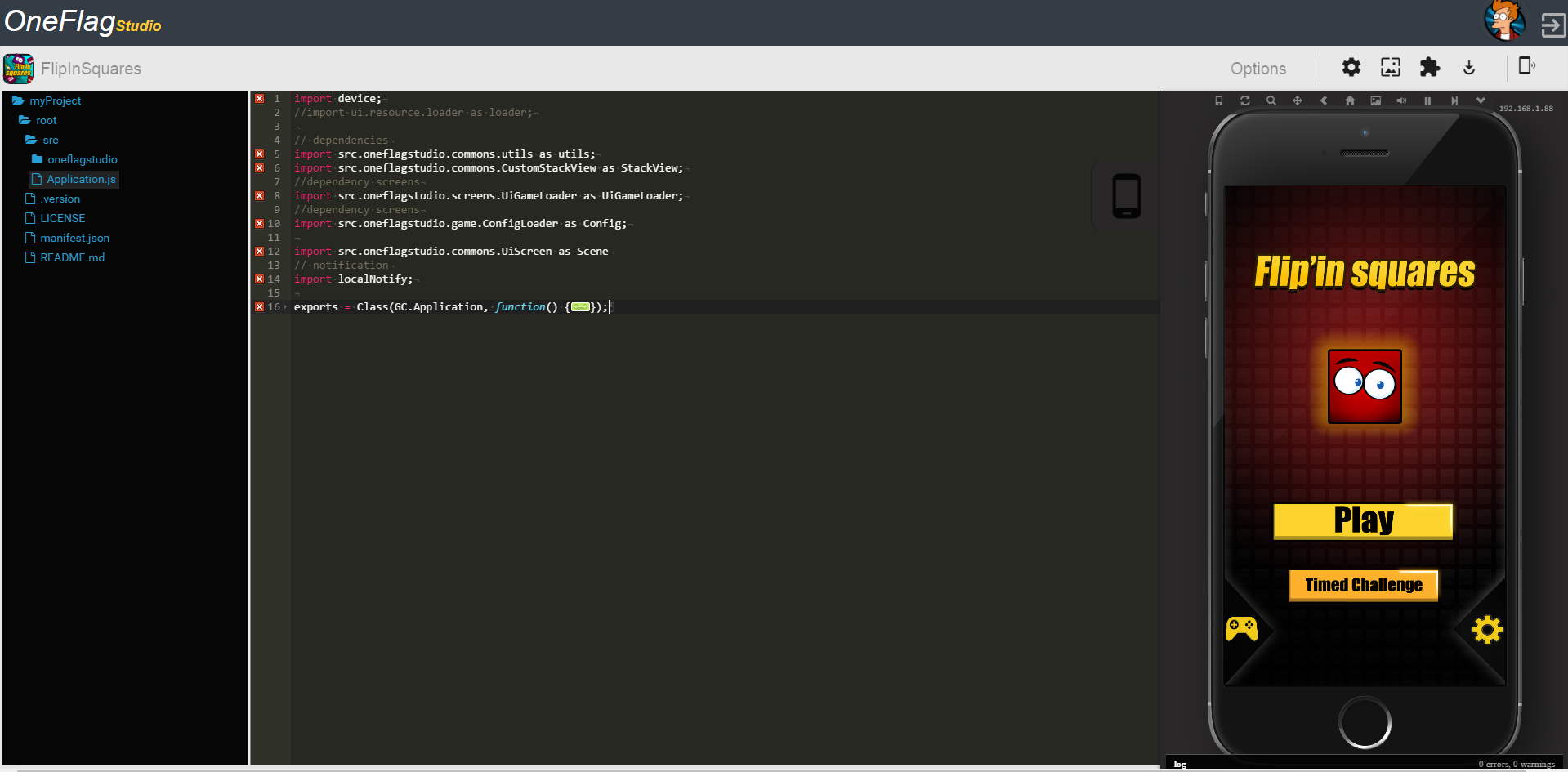Toggle the floating device preview button
The height and width of the screenshot is (772, 1568).
tap(1125, 196)
